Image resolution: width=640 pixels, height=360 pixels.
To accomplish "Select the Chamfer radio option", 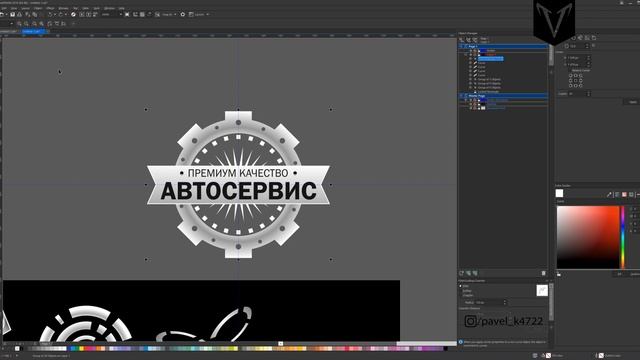I will (461, 295).
